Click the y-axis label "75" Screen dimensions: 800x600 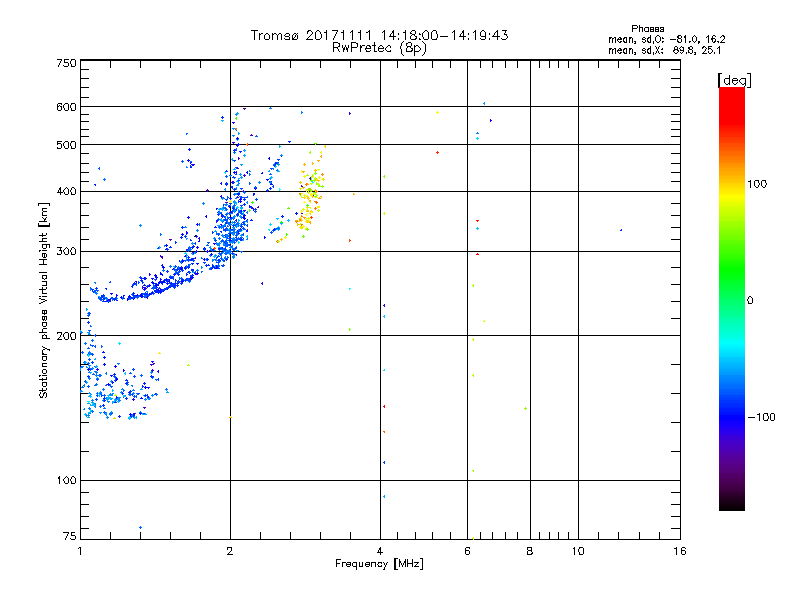coord(70,536)
